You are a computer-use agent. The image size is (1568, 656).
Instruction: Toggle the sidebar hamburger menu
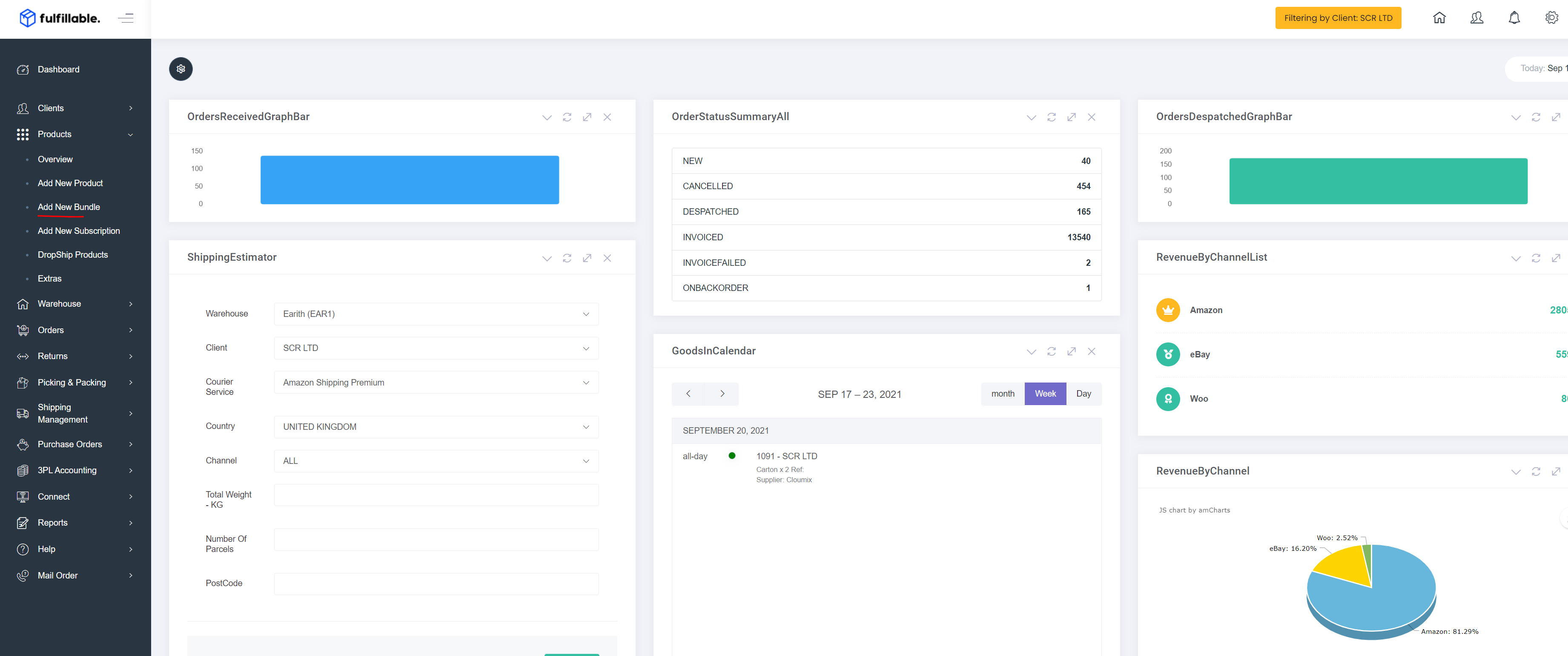point(126,18)
